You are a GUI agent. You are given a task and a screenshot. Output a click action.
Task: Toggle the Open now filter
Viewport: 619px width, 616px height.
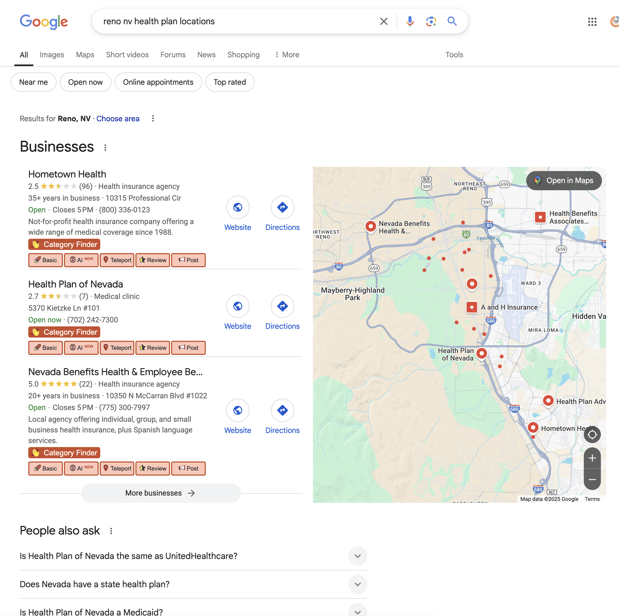coord(85,82)
